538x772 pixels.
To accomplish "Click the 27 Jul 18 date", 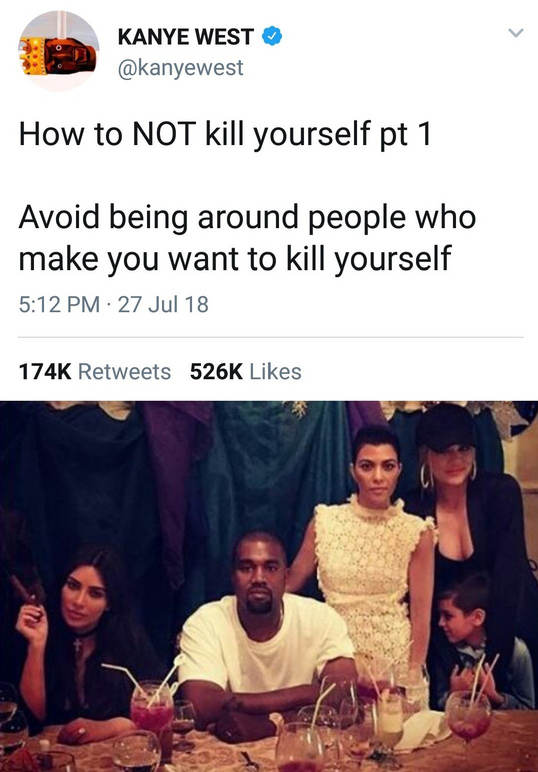I will [163, 304].
